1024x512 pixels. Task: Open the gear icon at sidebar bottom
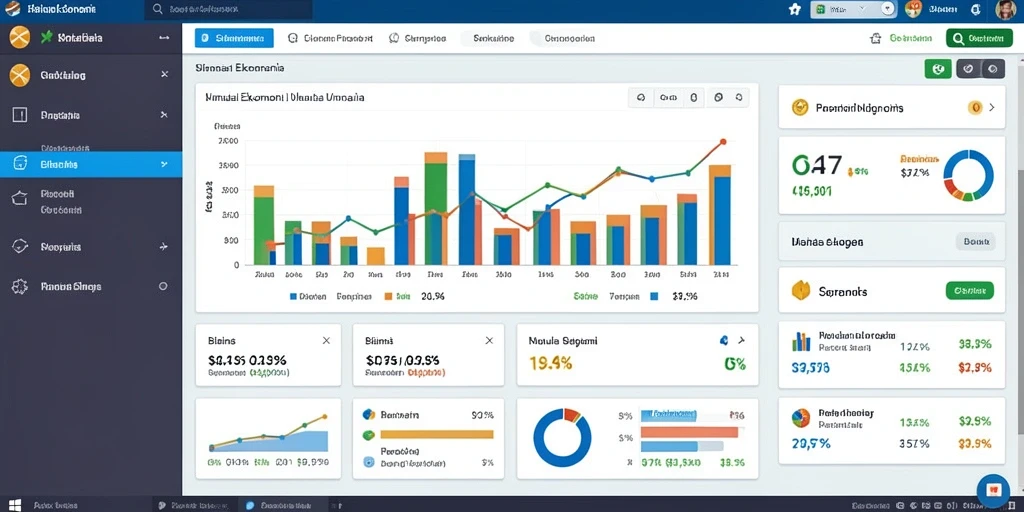tap(20, 286)
